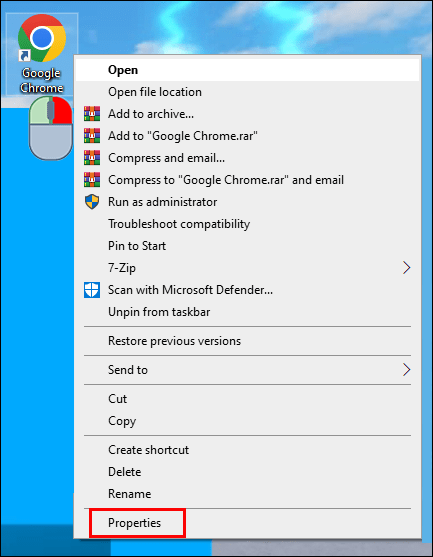The image size is (433, 557).
Task: Select Scan with Microsoft Defender...
Action: pos(247,290)
